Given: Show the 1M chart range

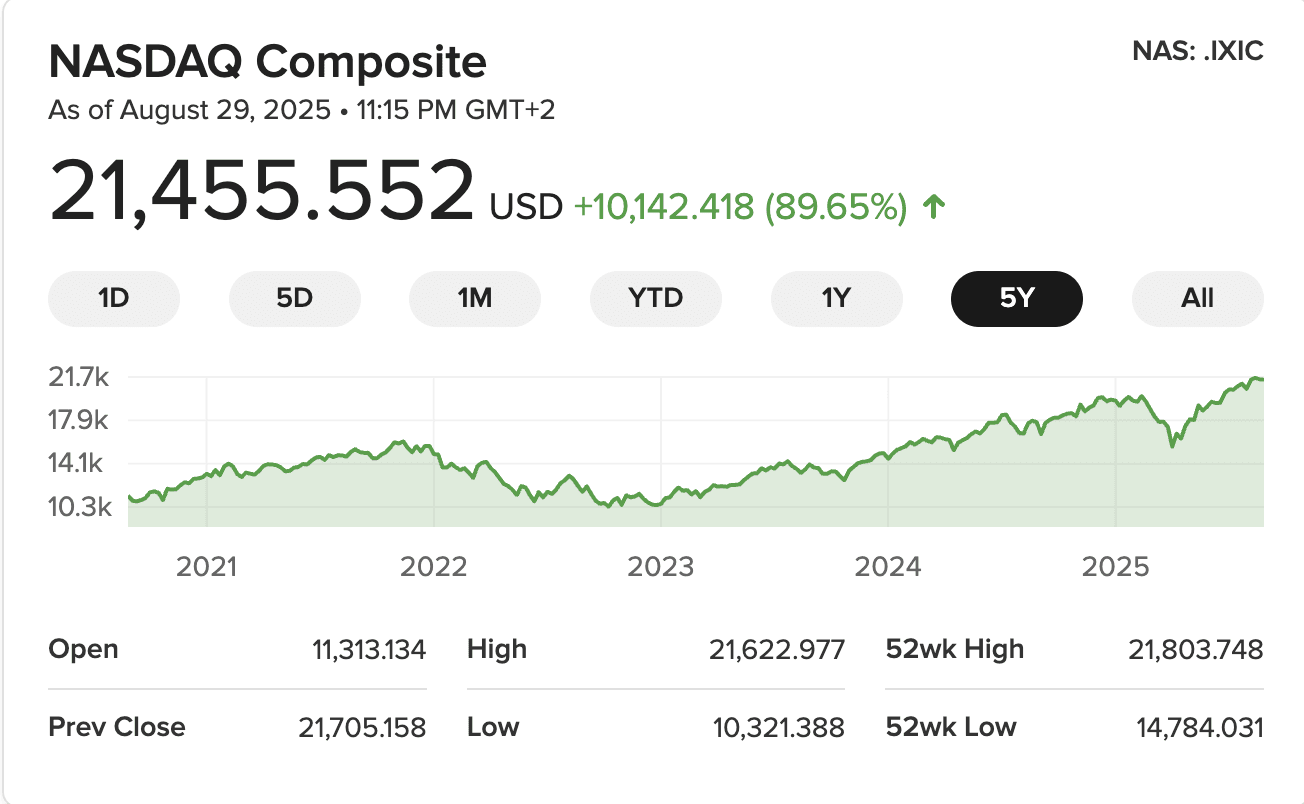Looking at the screenshot, I should point(475,298).
